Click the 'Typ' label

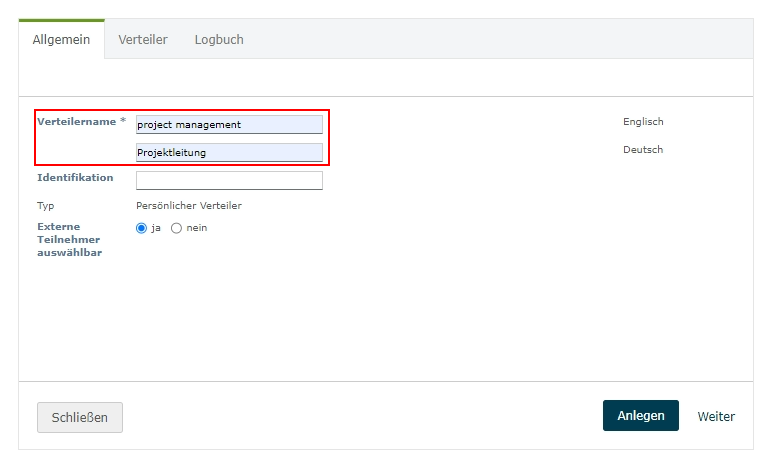pos(46,206)
